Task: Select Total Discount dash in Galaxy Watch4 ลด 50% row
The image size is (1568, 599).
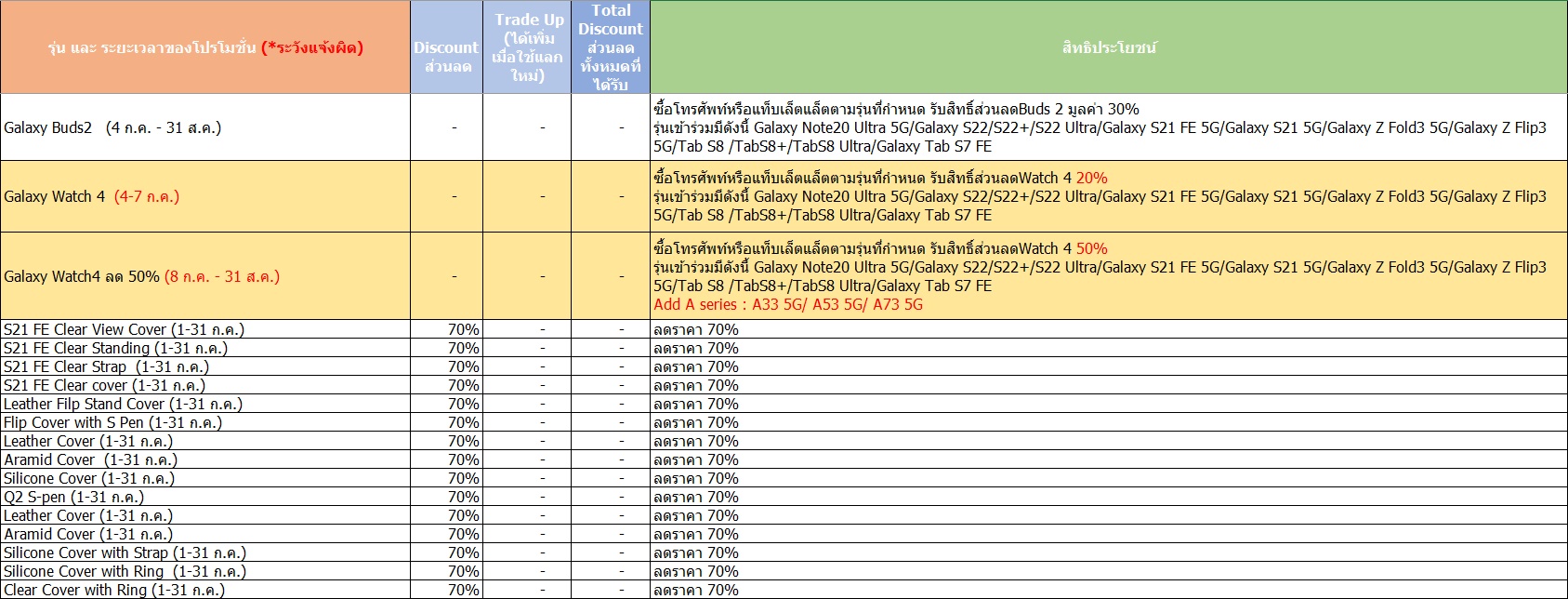Action: (611, 276)
